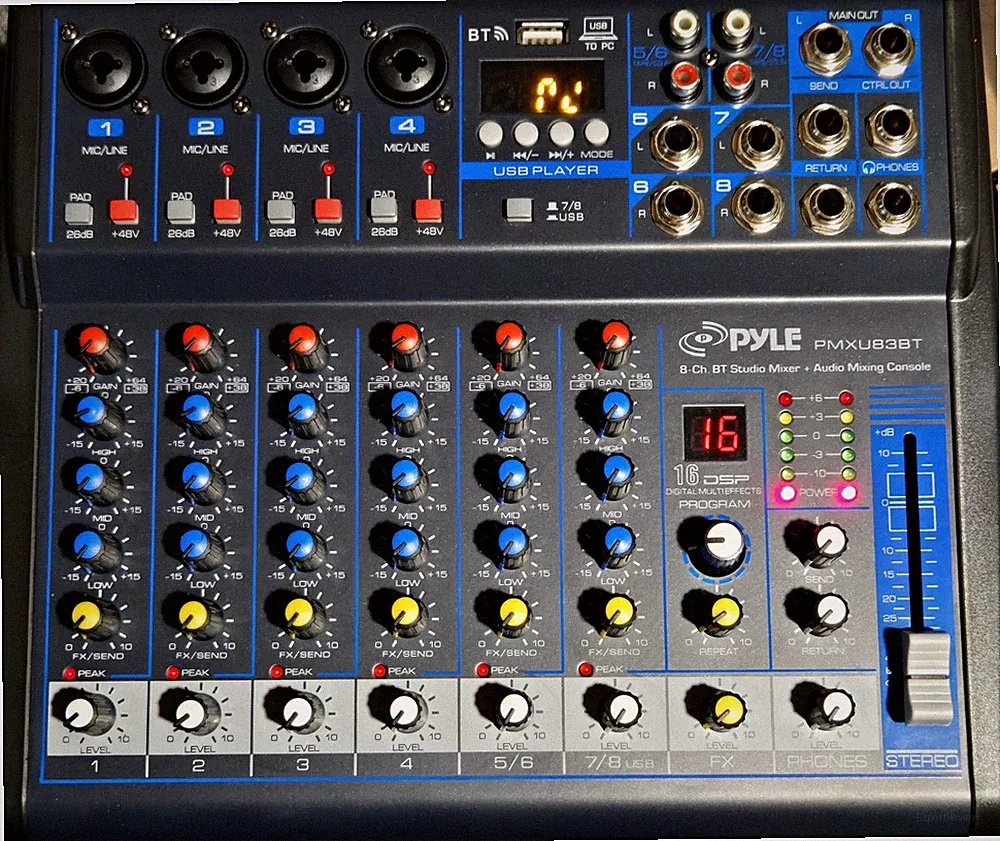Toggle channel 3 +48V phantom power switch
This screenshot has width=1000, height=841.
328,209
